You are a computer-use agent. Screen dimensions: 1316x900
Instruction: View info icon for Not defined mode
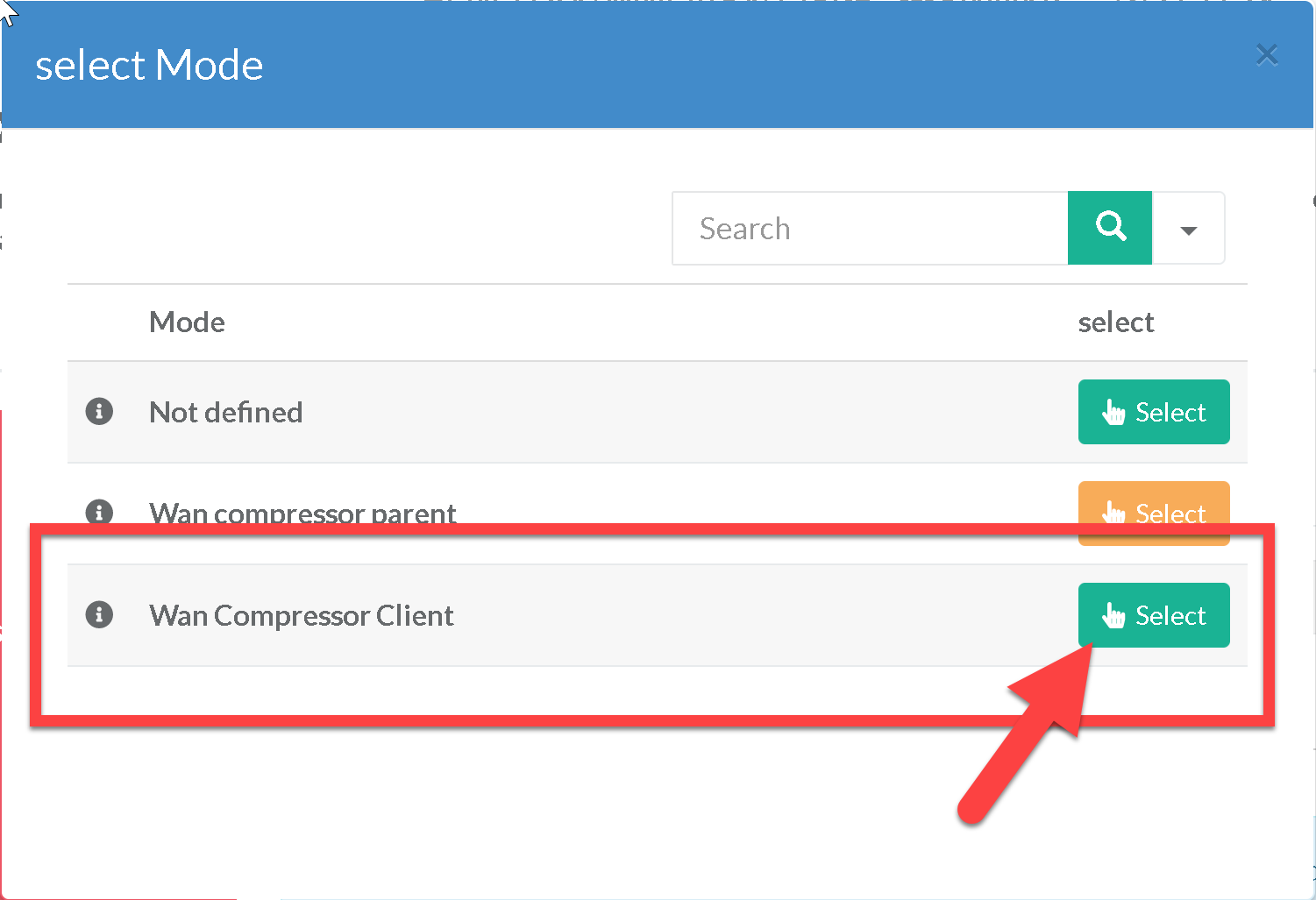(99, 411)
